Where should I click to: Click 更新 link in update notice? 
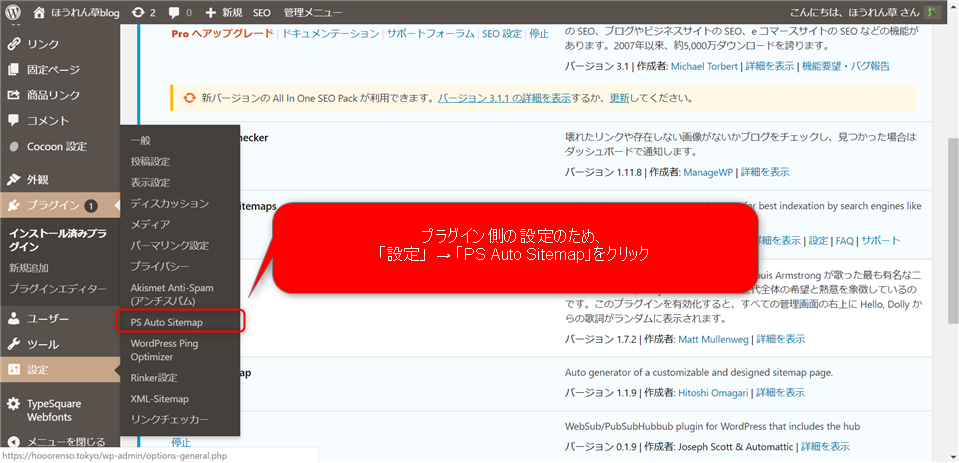click(619, 98)
